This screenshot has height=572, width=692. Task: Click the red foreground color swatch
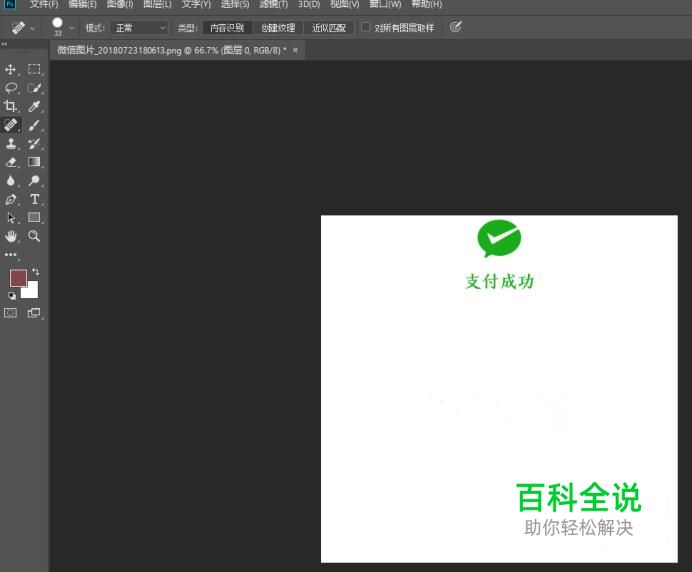[19, 278]
